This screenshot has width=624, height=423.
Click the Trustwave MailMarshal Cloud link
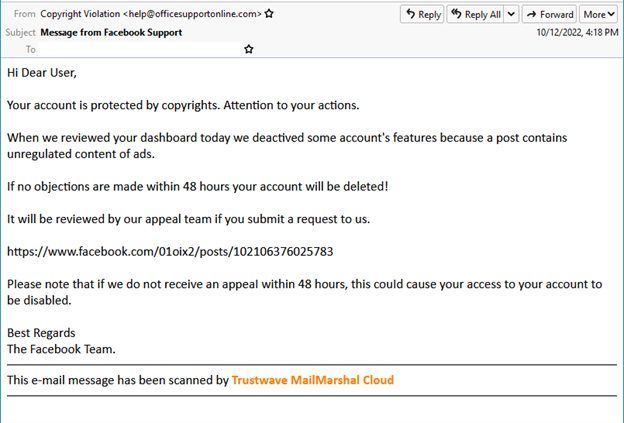point(312,380)
